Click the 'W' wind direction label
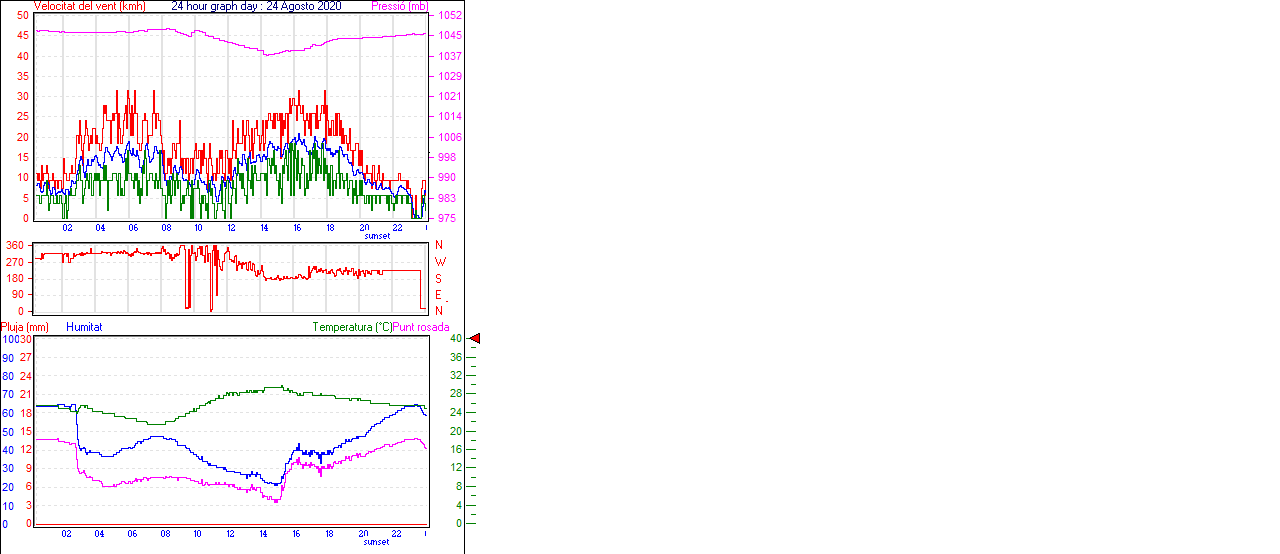 [x=439, y=262]
